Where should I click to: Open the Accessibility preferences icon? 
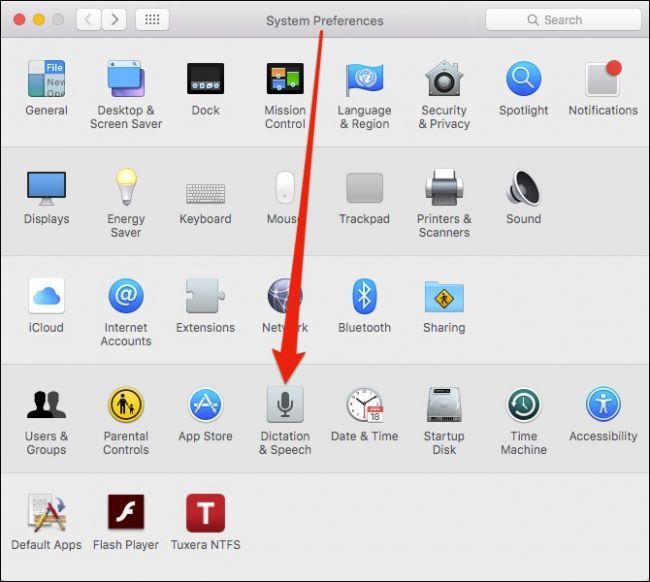(603, 405)
